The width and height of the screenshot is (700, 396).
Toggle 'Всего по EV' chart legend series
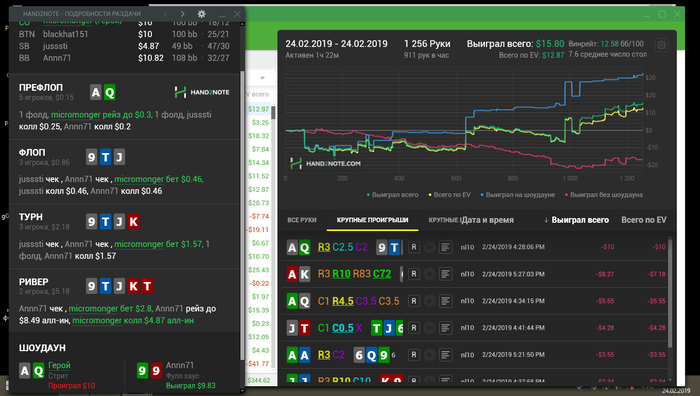pos(450,195)
